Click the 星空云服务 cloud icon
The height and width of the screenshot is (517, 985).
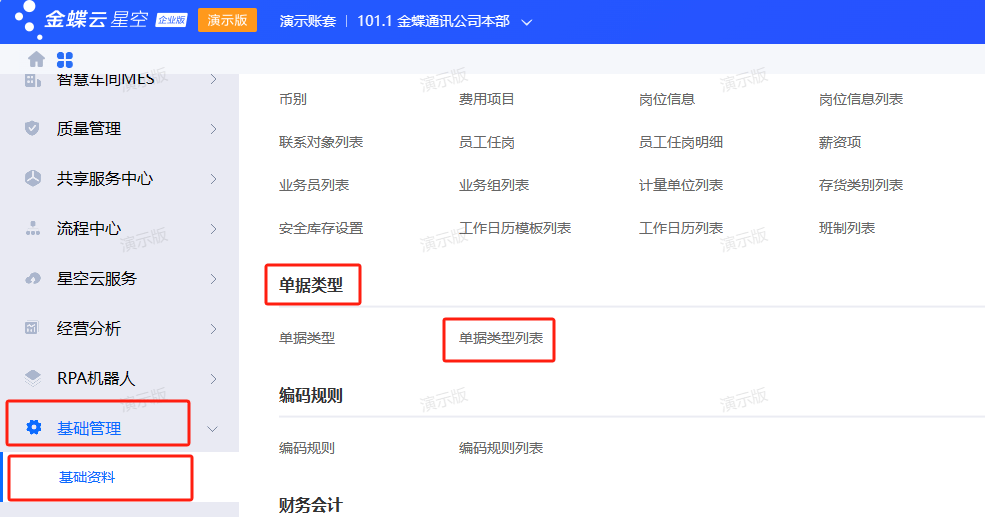[33, 278]
